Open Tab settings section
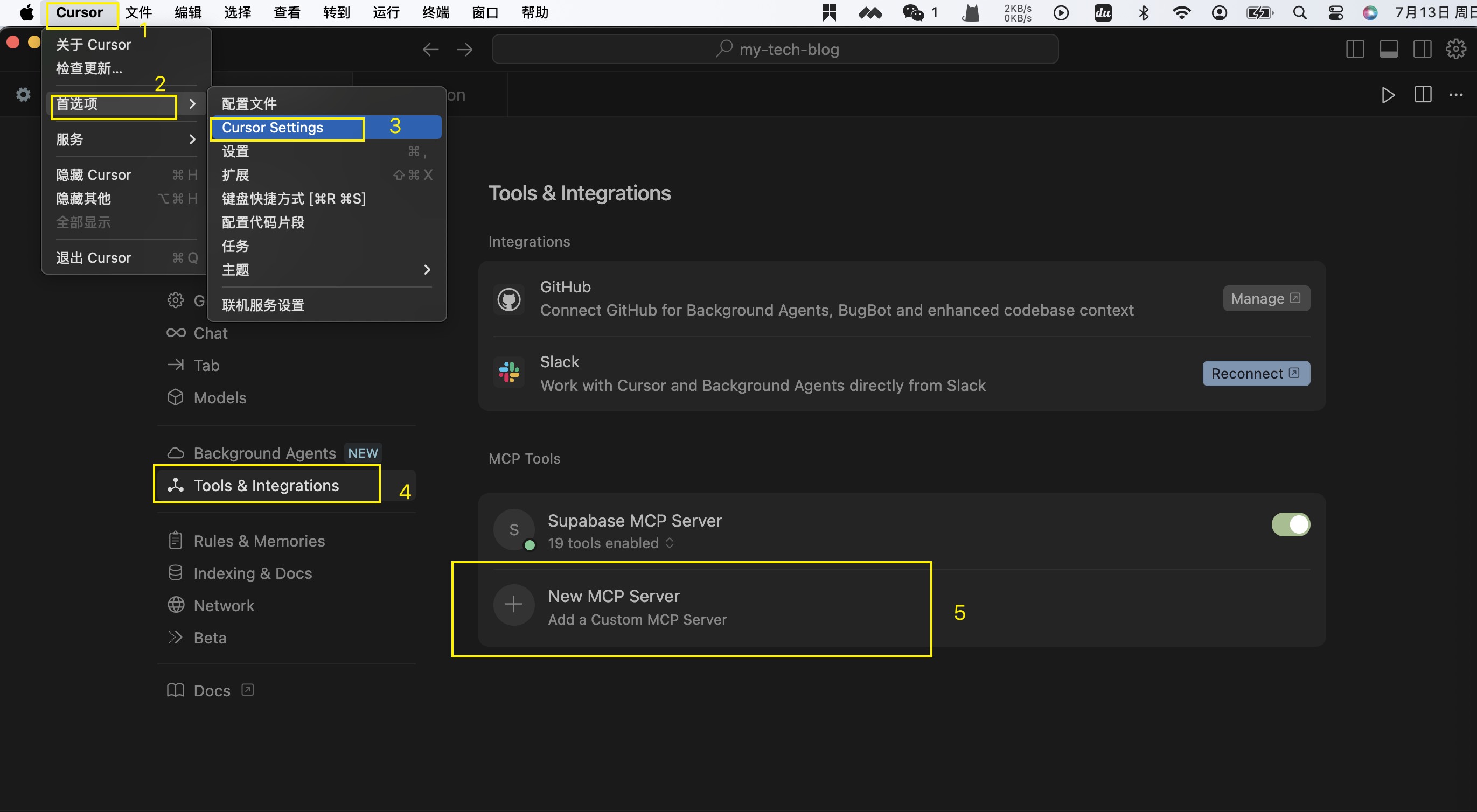Viewport: 1477px width, 812px height. tap(285, 366)
